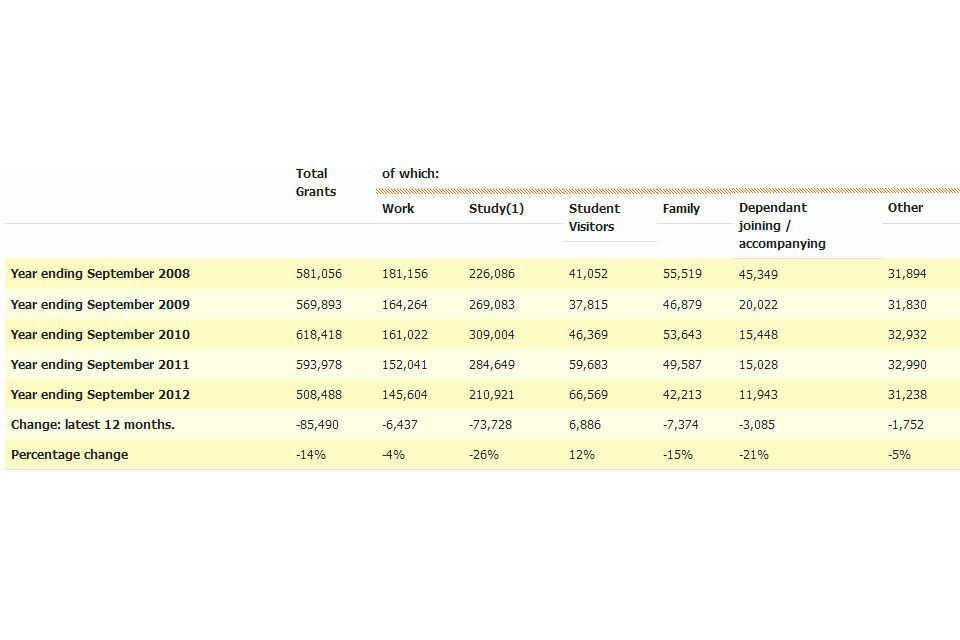This screenshot has width=960, height=640.
Task: Click the 'Change: latest 12 months.' row label
Action: [x=93, y=424]
